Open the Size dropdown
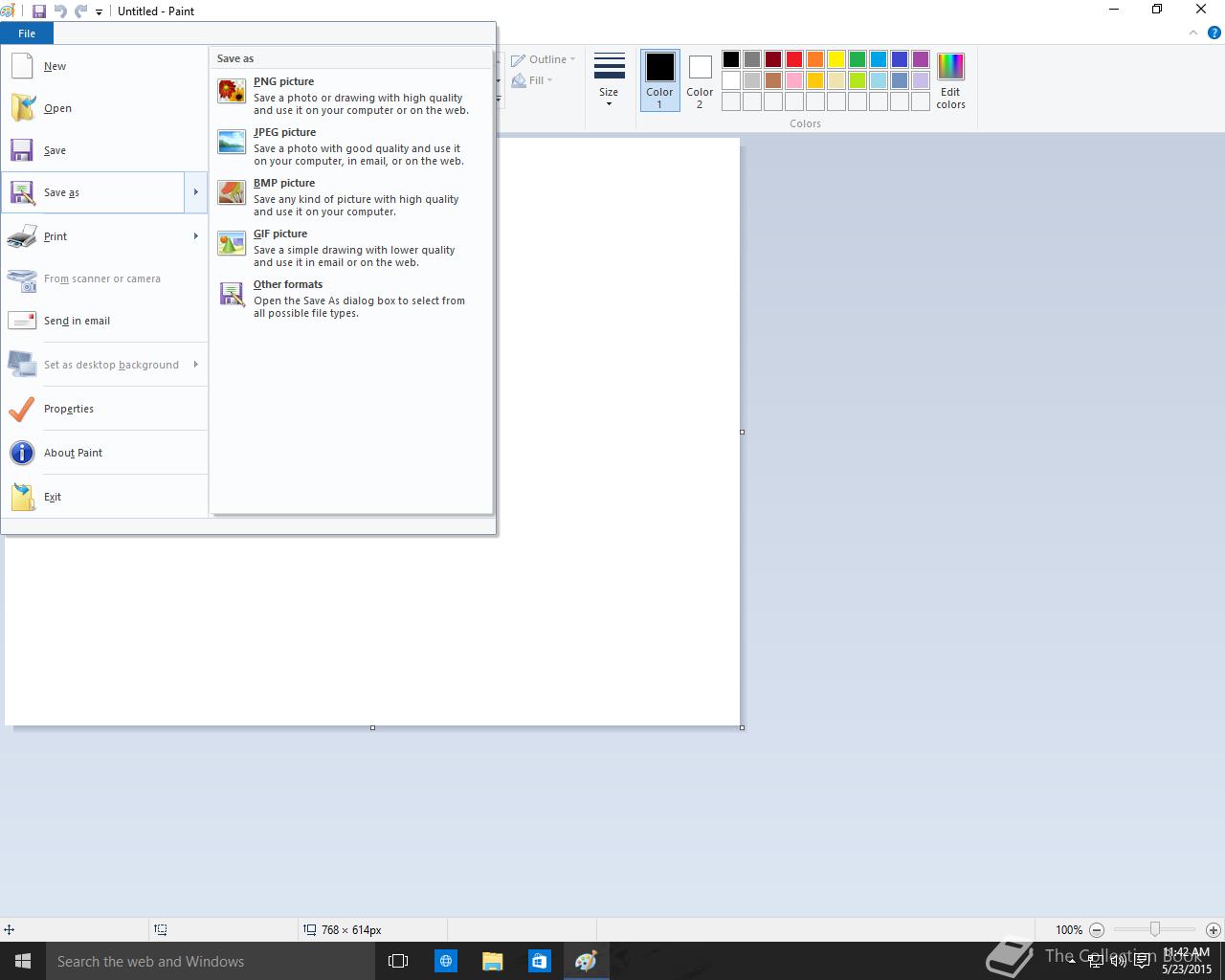This screenshot has height=980, width=1225. pyautogui.click(x=609, y=79)
